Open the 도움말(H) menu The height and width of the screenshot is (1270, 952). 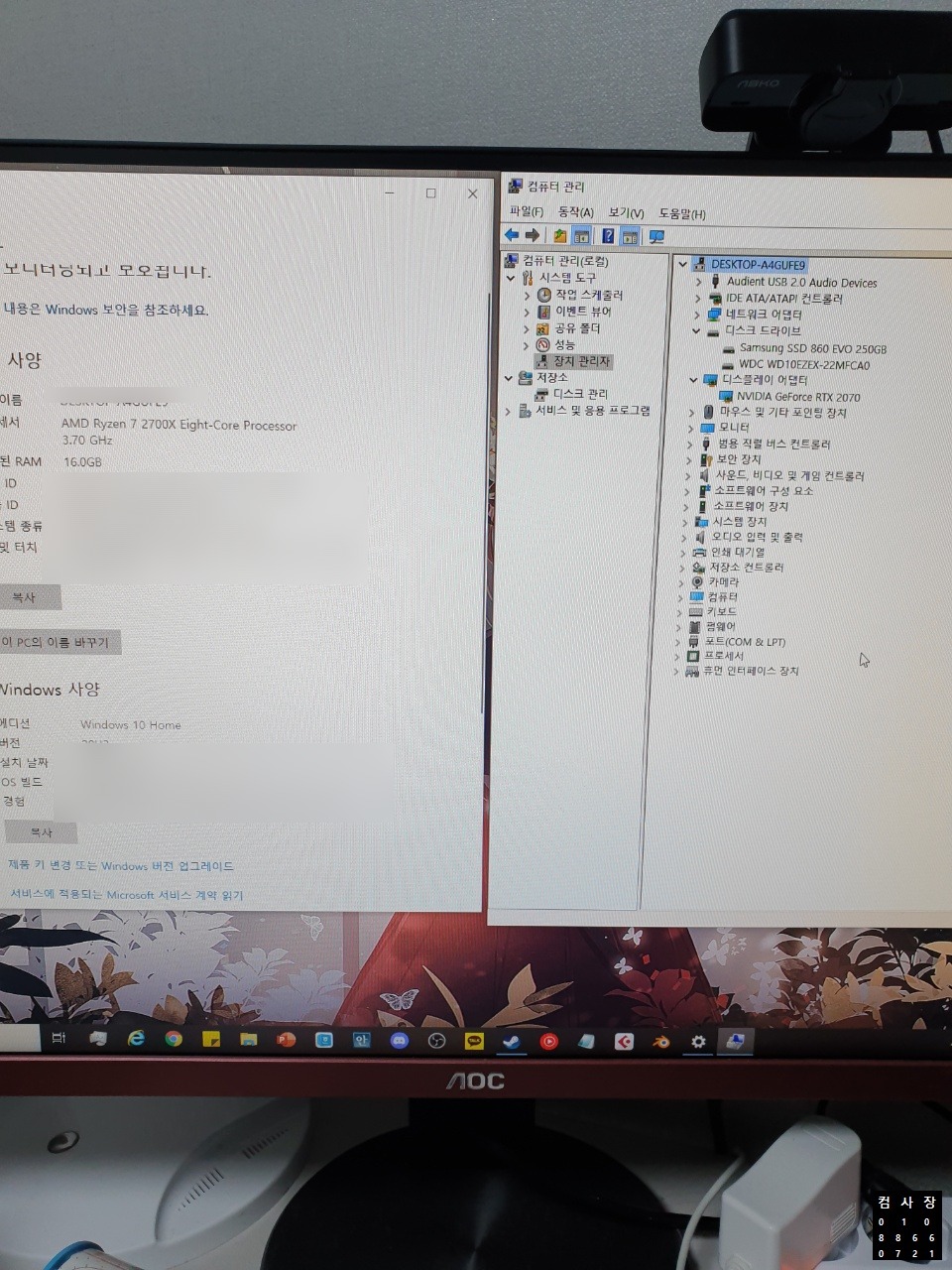pyautogui.click(x=682, y=214)
